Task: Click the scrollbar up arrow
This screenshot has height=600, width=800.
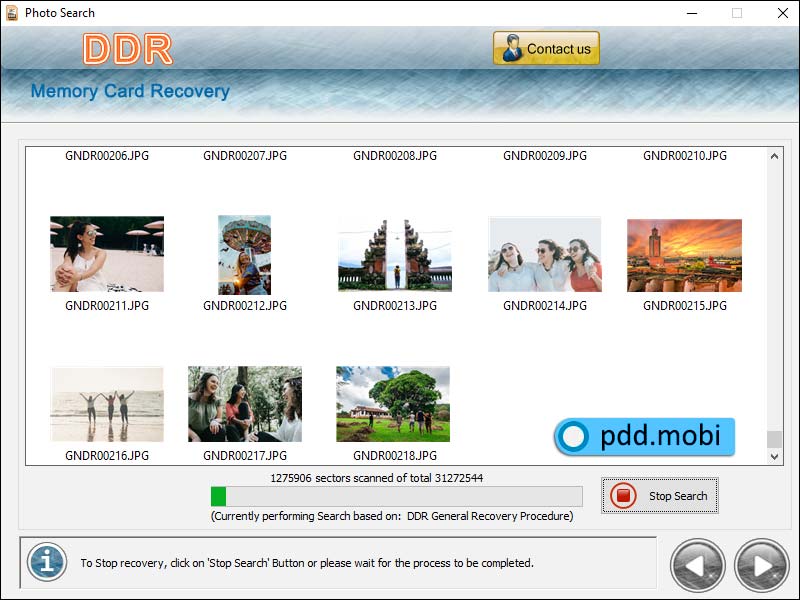Action: point(774,156)
